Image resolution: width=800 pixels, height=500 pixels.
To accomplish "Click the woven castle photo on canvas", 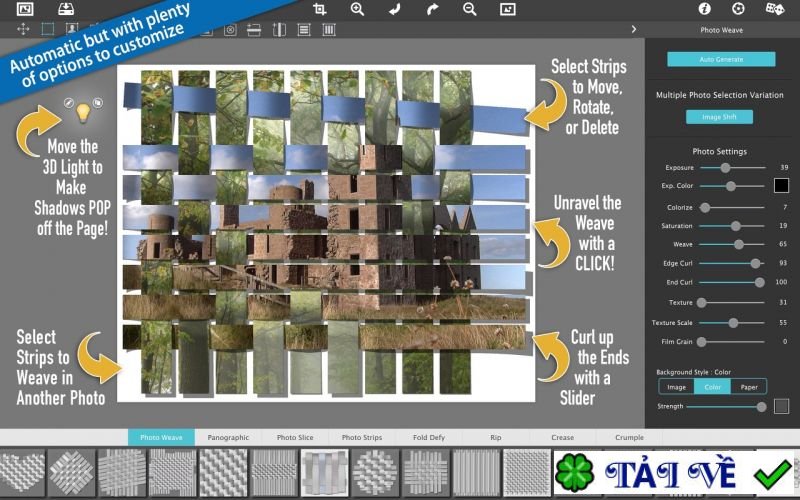I will click(x=327, y=233).
